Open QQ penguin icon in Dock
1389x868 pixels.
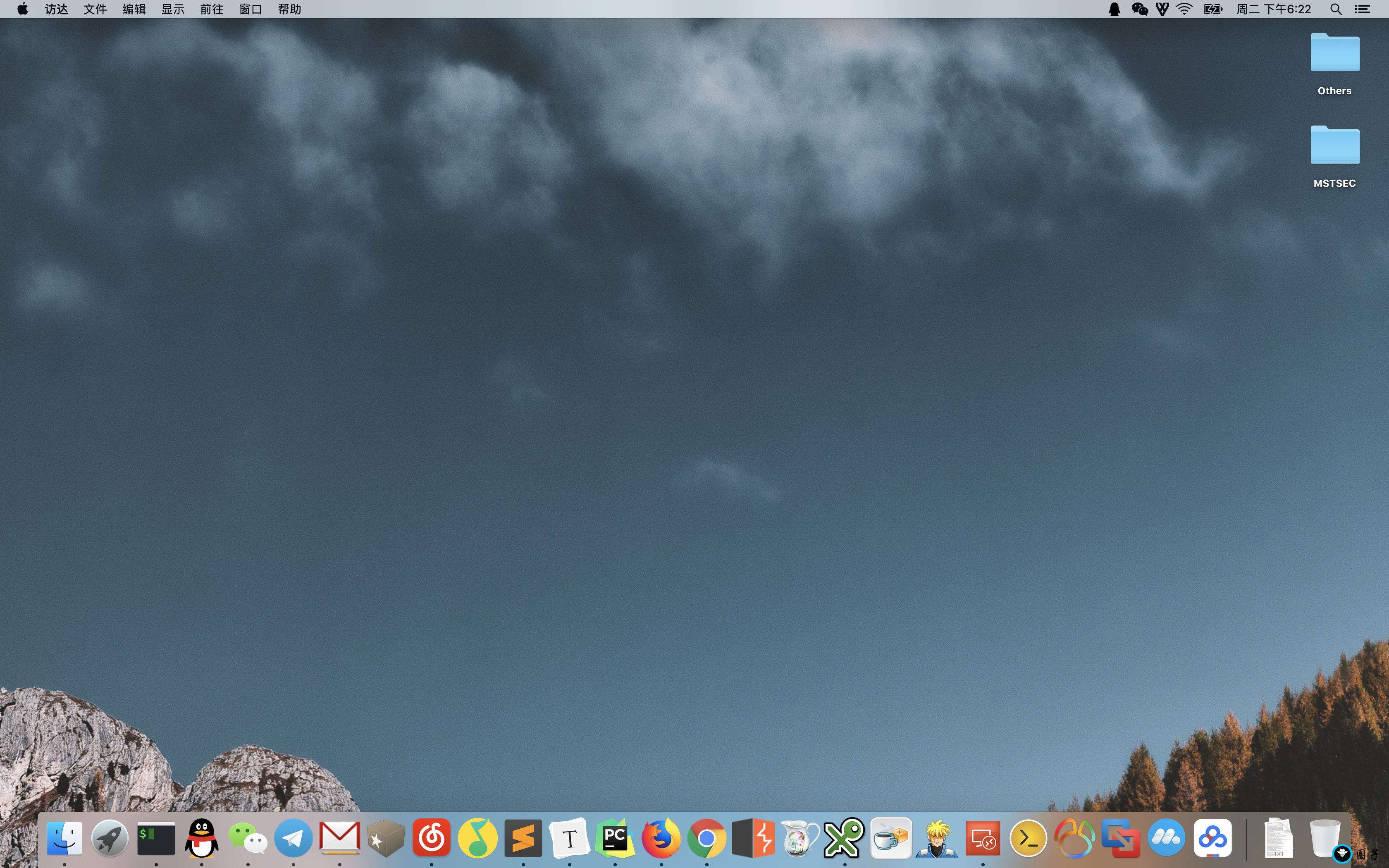[x=201, y=838]
